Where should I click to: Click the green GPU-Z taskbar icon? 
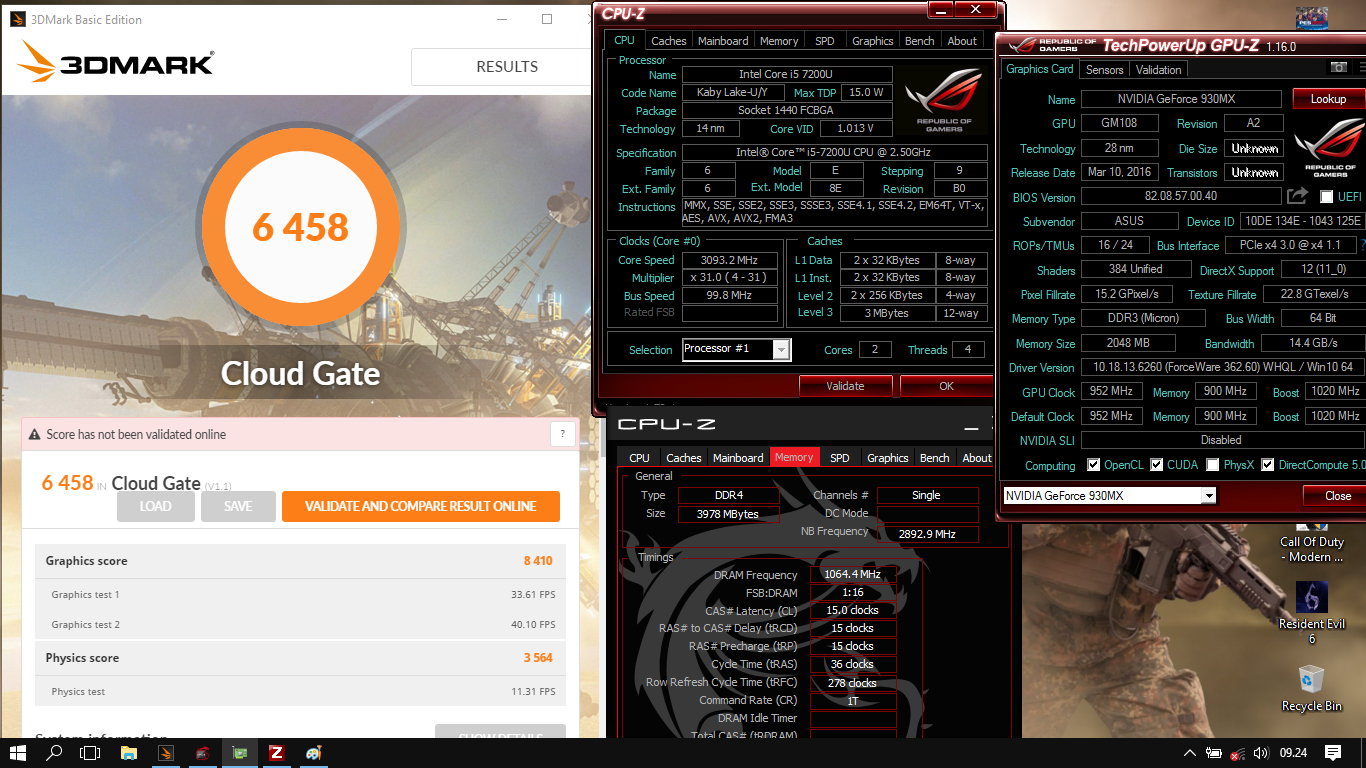(240, 753)
